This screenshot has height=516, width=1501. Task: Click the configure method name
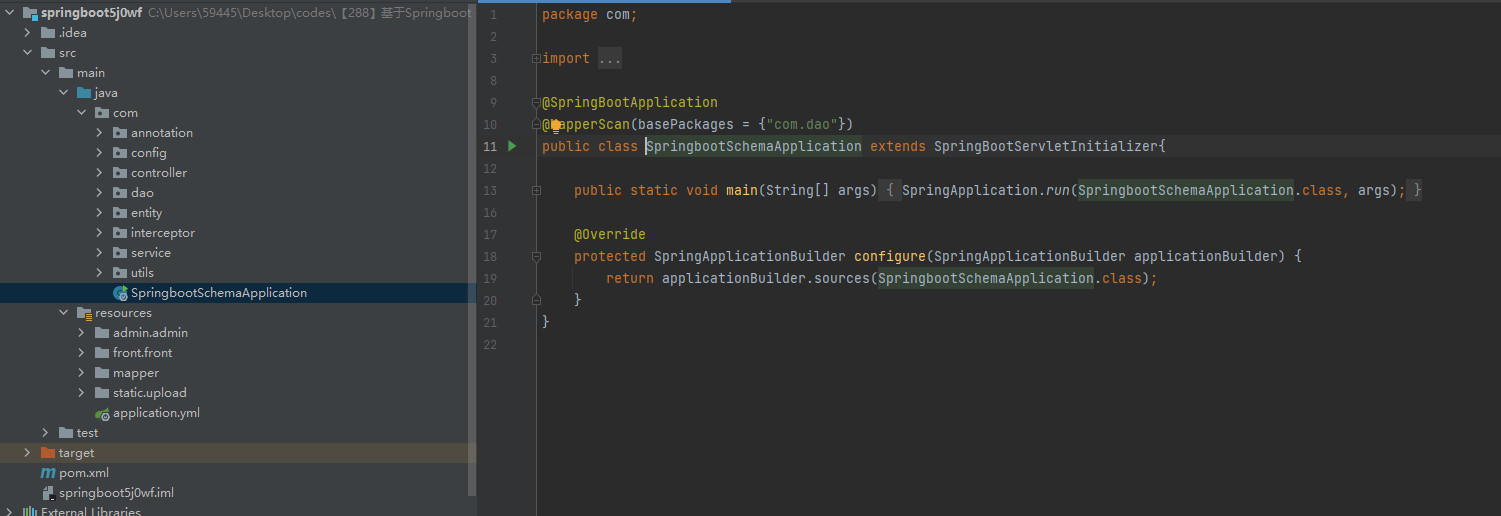coord(890,256)
